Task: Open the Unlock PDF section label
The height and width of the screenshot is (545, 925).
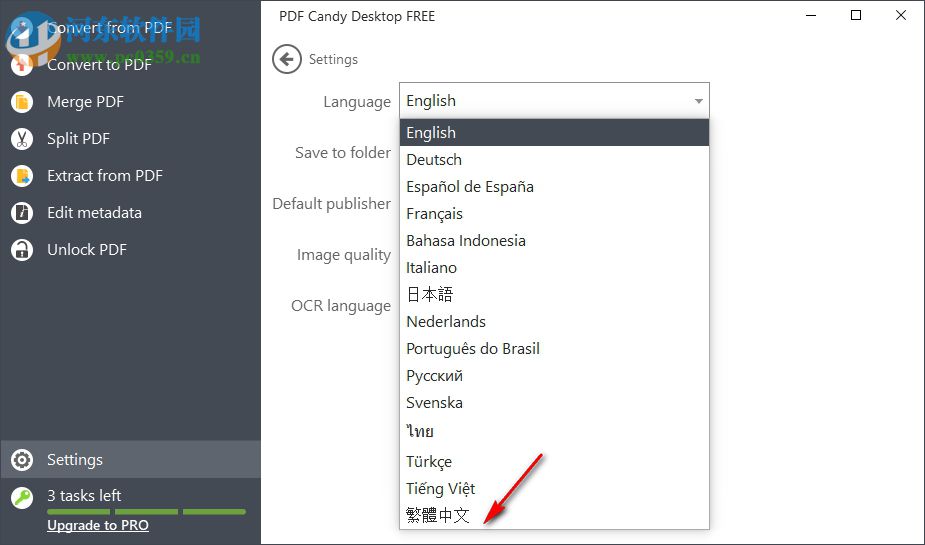Action: click(87, 249)
